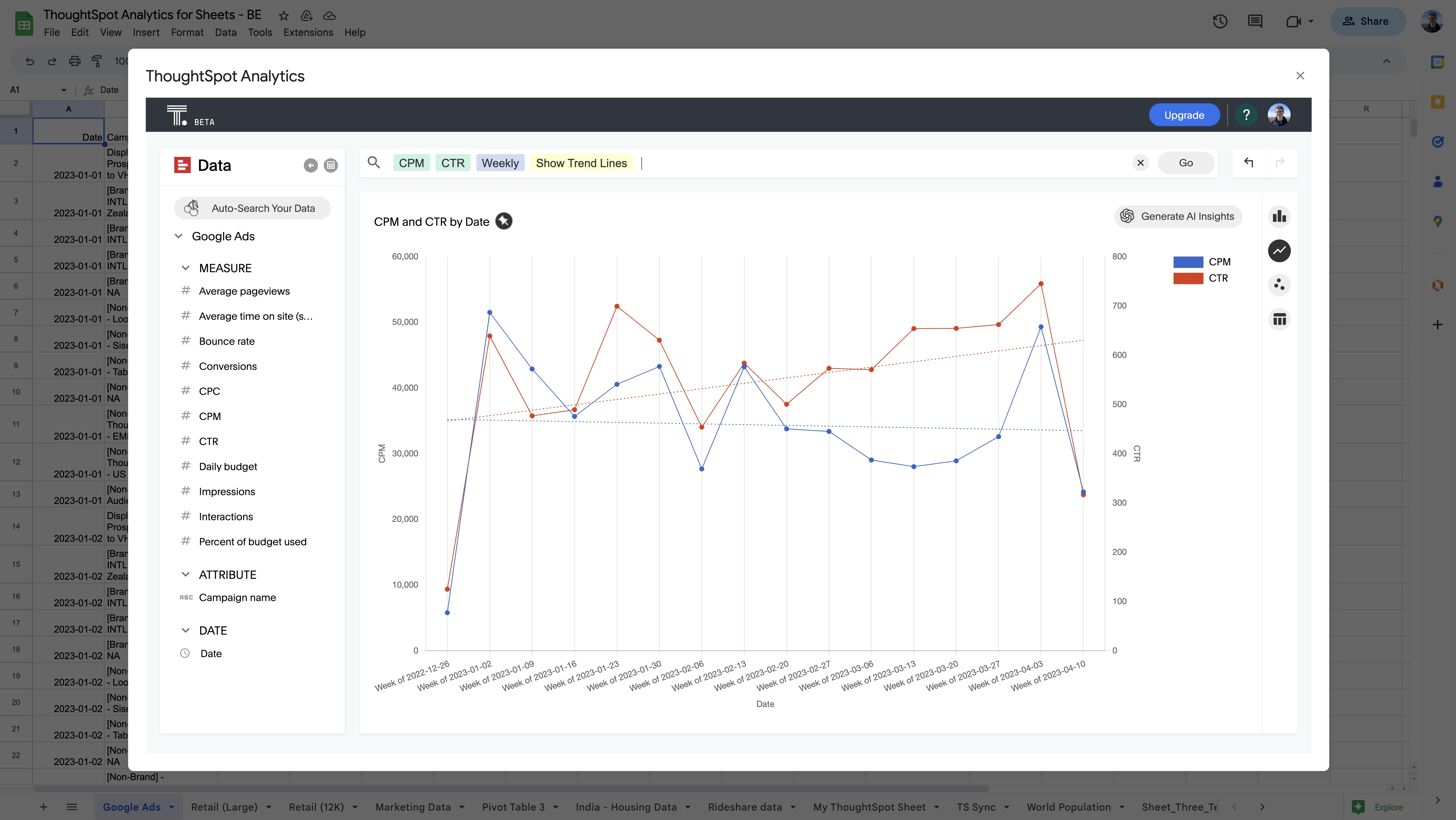Open the Data menu

pos(225,32)
